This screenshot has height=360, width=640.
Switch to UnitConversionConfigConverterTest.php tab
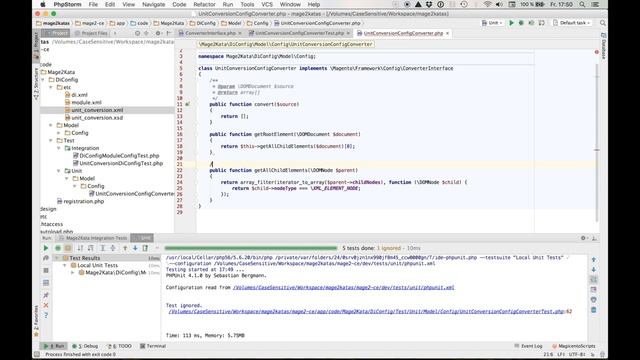coord(299,33)
